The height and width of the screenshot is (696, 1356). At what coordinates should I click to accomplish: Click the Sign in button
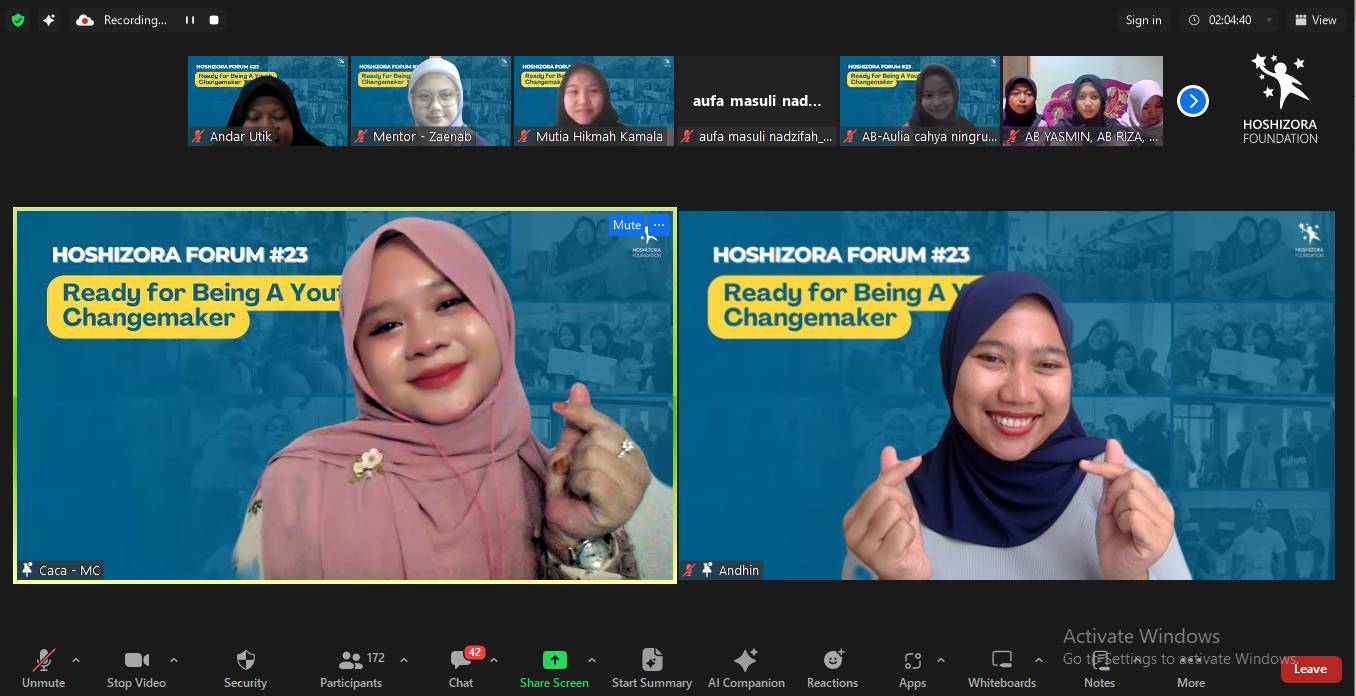coord(1143,20)
